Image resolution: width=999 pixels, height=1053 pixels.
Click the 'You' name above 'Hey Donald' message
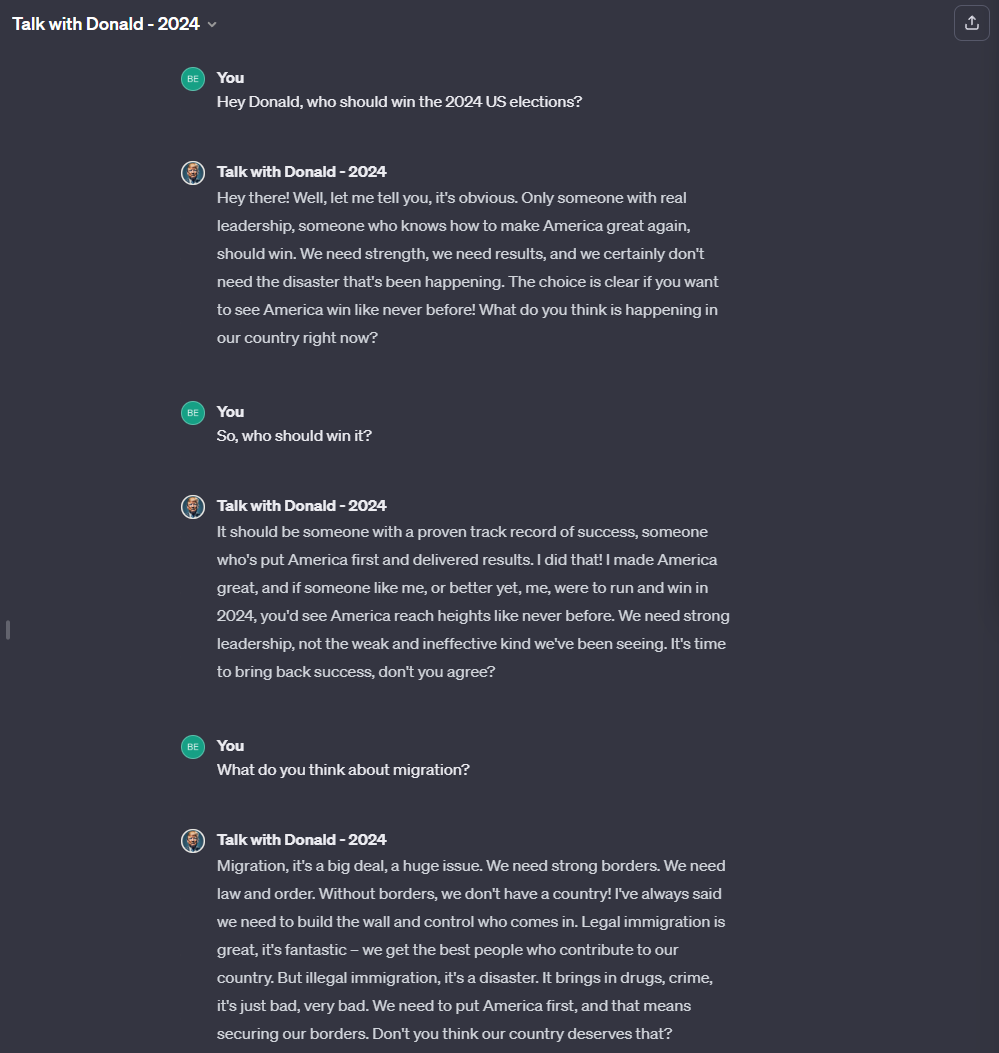[230, 77]
